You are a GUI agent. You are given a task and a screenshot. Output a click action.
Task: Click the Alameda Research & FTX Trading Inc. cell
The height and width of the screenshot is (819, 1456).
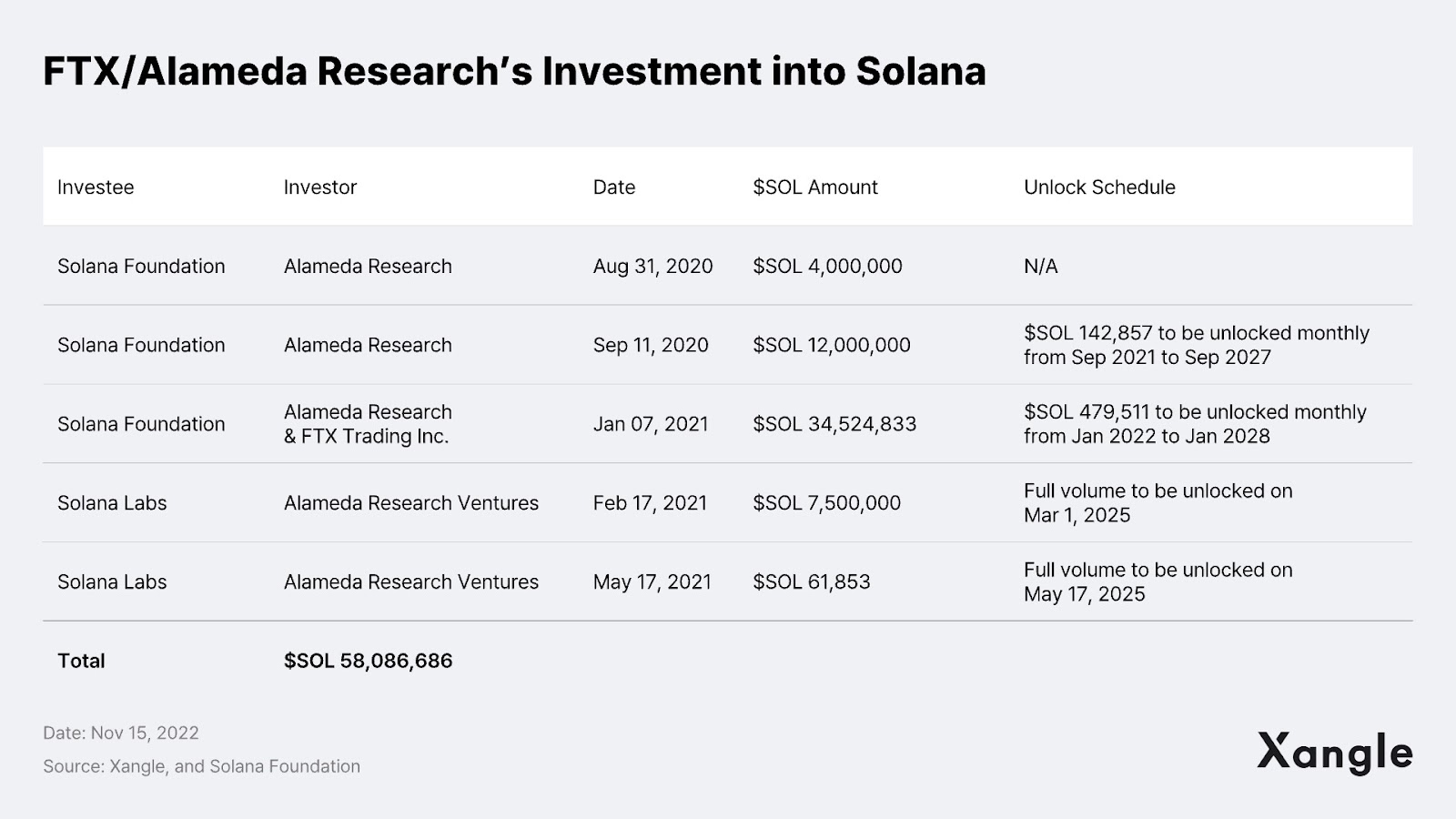pyautogui.click(x=368, y=424)
